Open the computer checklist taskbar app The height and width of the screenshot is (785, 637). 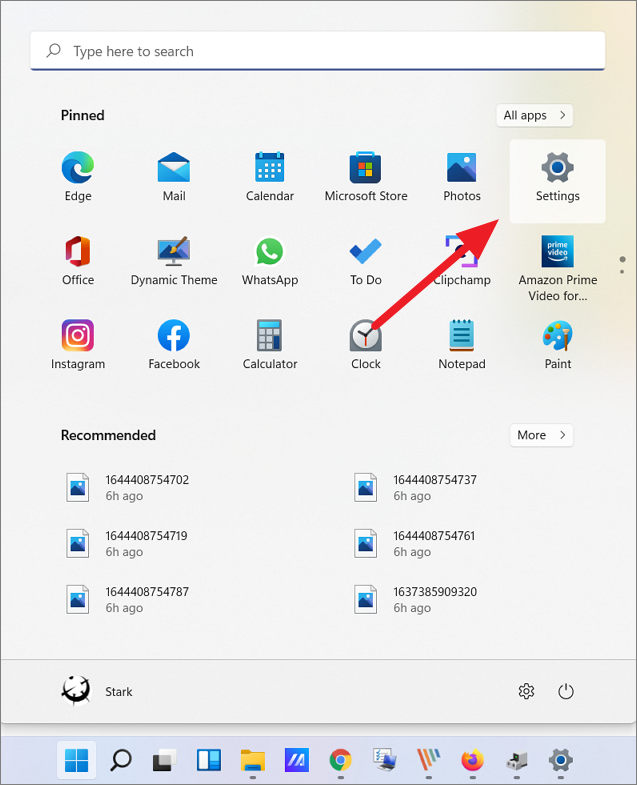385,760
